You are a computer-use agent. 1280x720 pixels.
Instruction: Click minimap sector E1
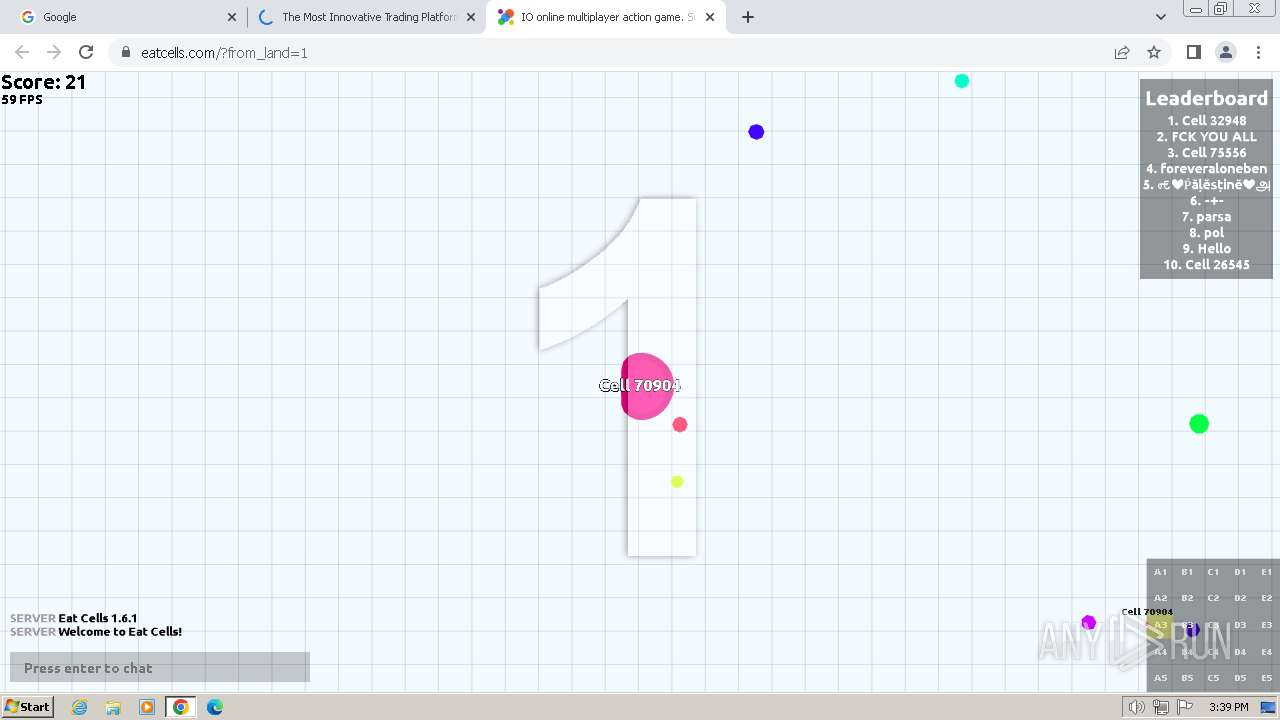(x=1266, y=572)
